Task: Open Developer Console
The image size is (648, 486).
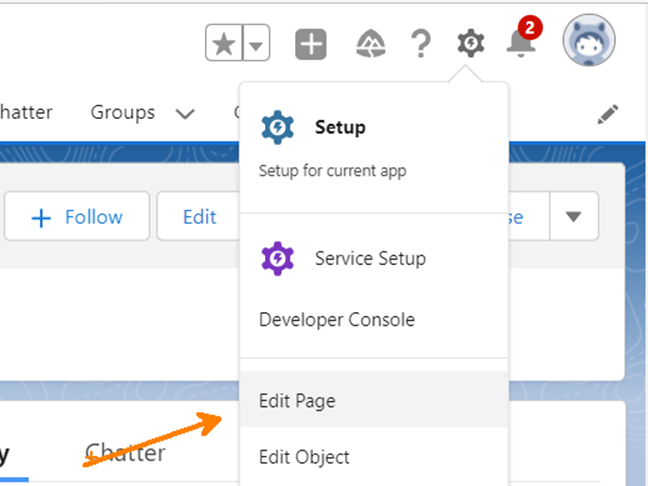Action: point(336,320)
